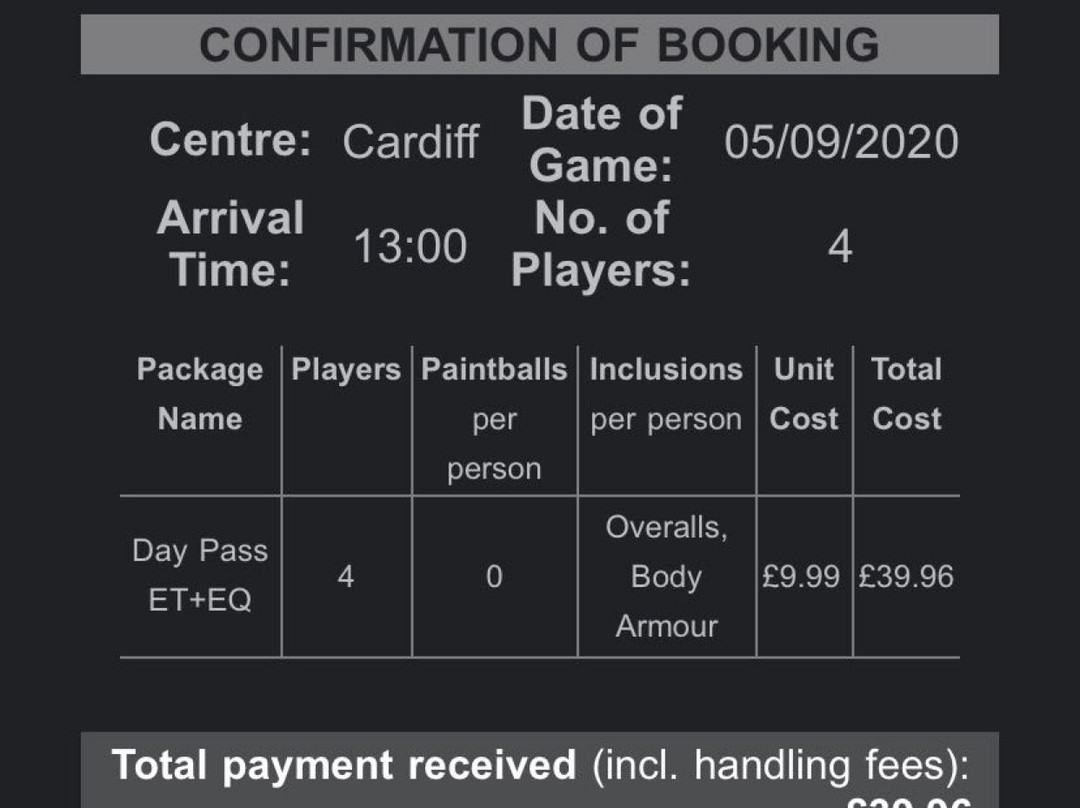1080x808 pixels.
Task: Click the Arrival Time label
Action: (x=231, y=243)
